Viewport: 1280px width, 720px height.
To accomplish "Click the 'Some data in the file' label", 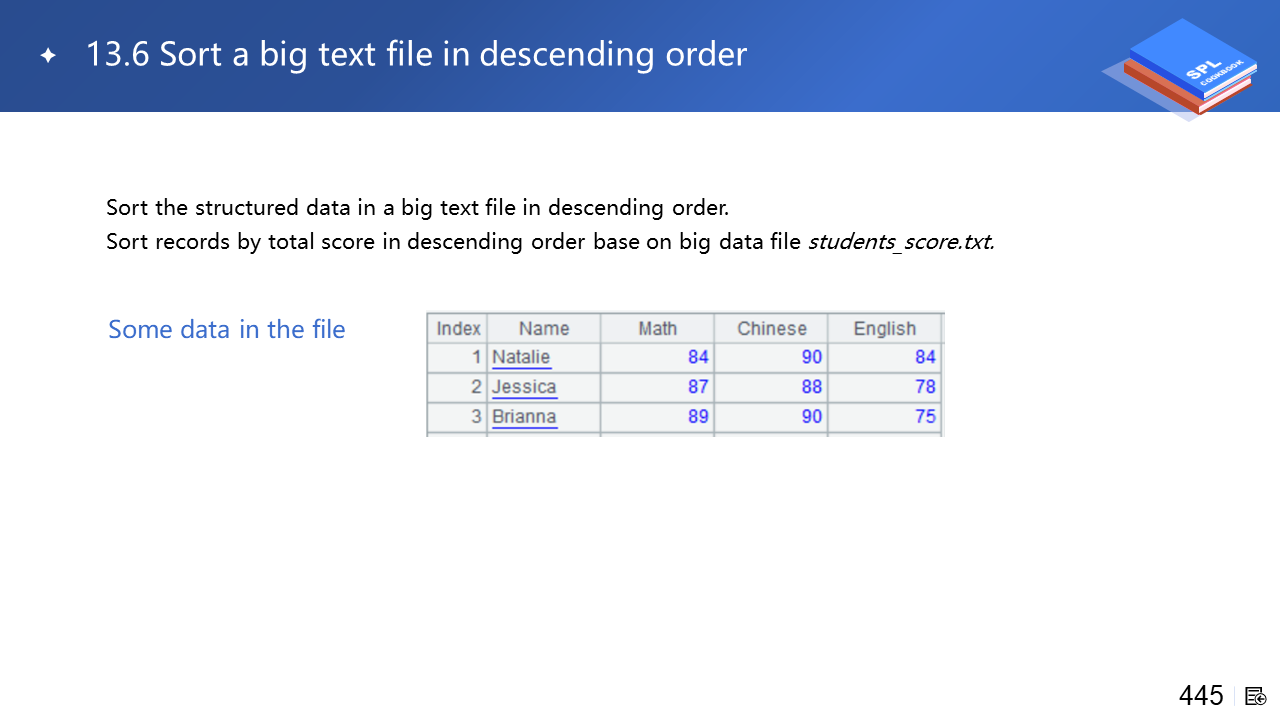I will 227,330.
